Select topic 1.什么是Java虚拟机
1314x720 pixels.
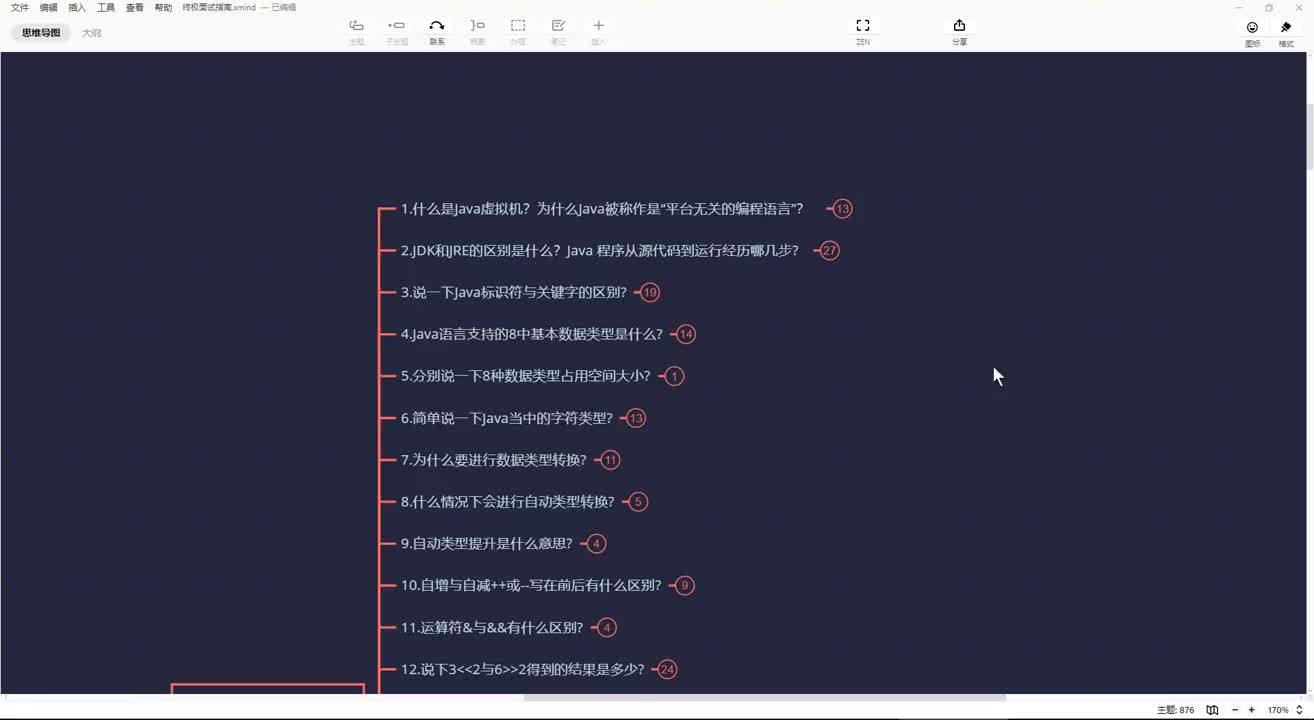coord(602,209)
